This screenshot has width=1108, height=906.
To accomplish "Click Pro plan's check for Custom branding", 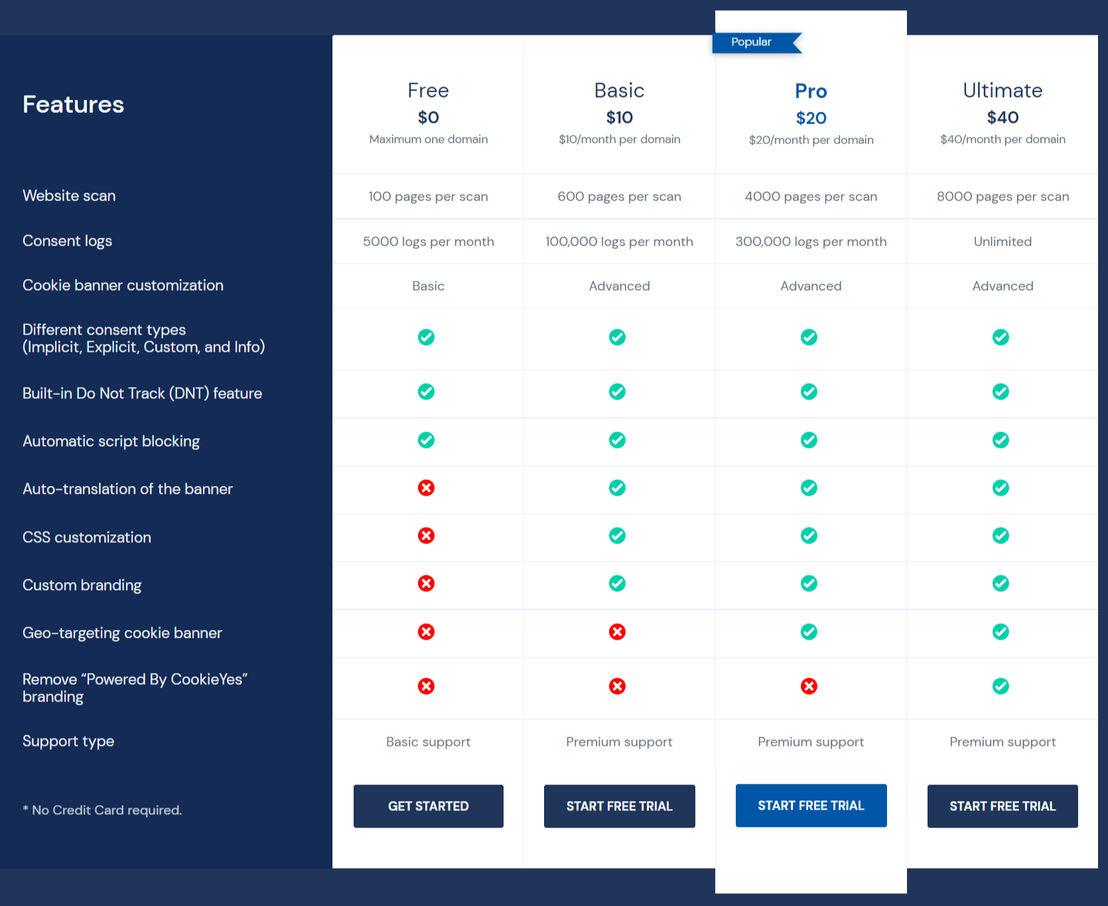I will point(809,584).
